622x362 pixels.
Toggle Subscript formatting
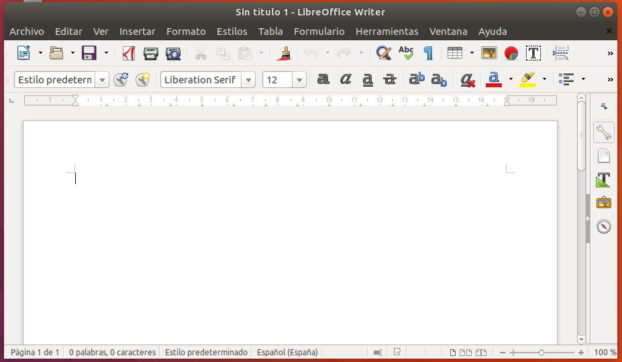(x=439, y=80)
